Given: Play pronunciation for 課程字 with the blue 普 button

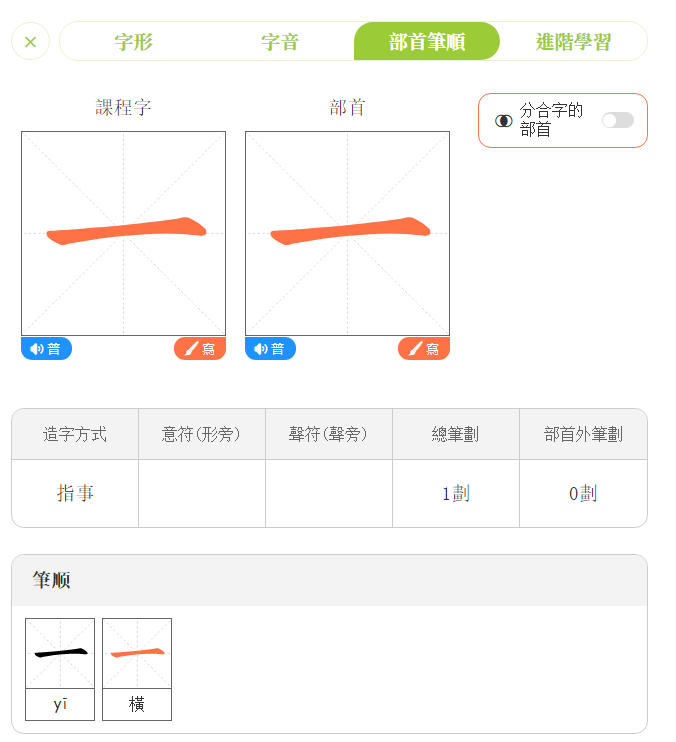Looking at the screenshot, I should 46,349.
